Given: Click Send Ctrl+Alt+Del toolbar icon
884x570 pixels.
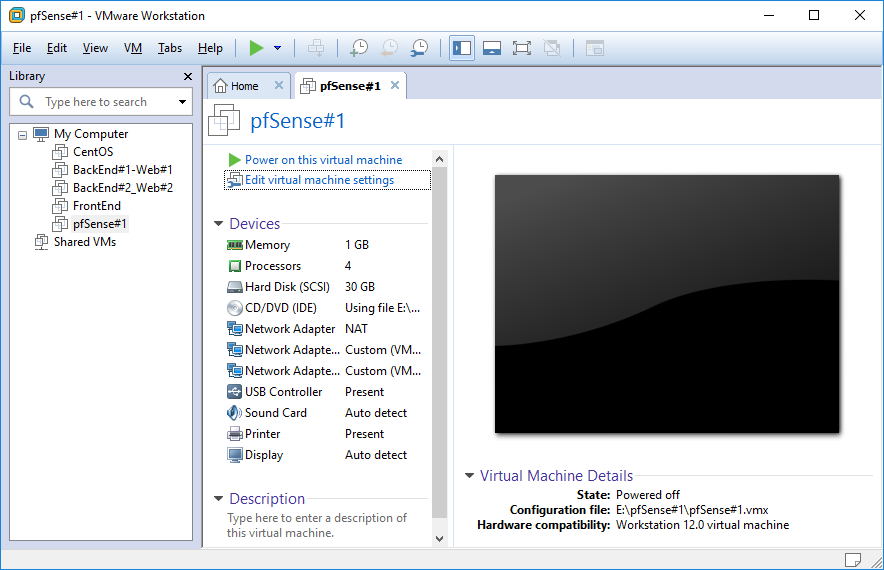Looking at the screenshot, I should [x=316, y=48].
